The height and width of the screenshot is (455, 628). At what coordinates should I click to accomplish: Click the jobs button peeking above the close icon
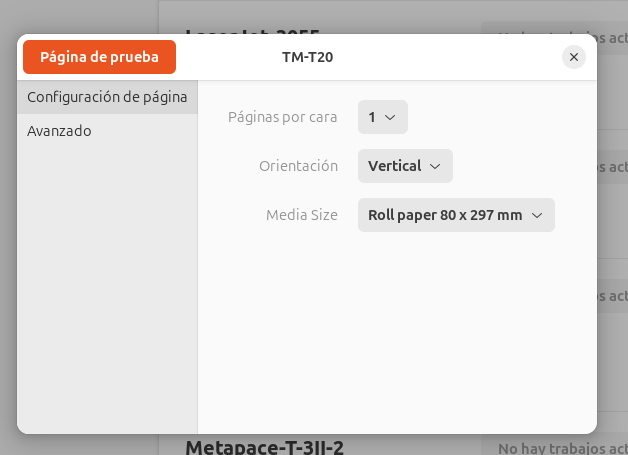click(x=555, y=28)
